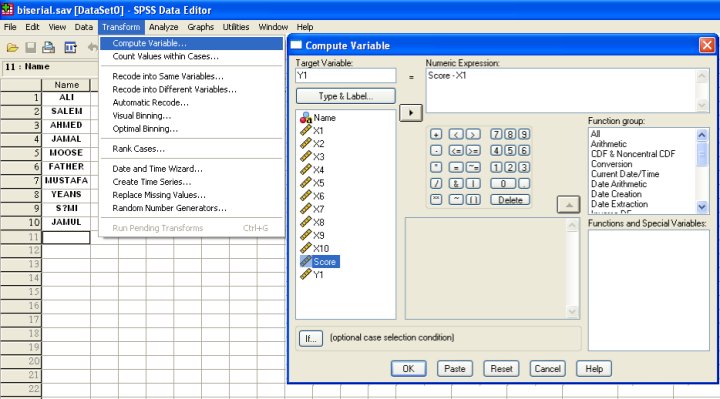Click the Dialog Recall toolbar icon
This screenshot has height=399, width=720.
70,47
